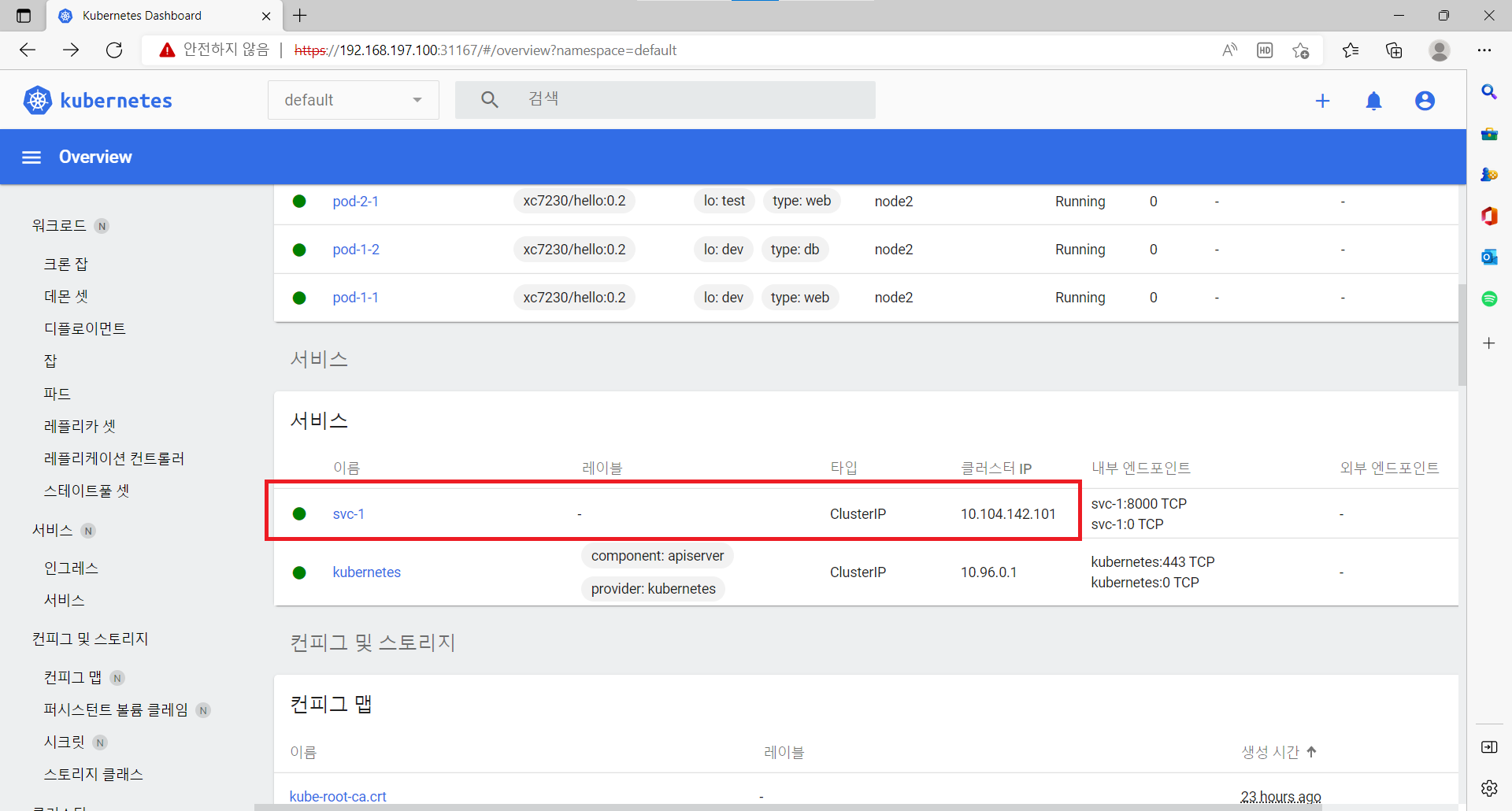Click 'svc-1:8000 TCP' endpoint text
The width and height of the screenshot is (1512, 811).
pyautogui.click(x=1139, y=504)
